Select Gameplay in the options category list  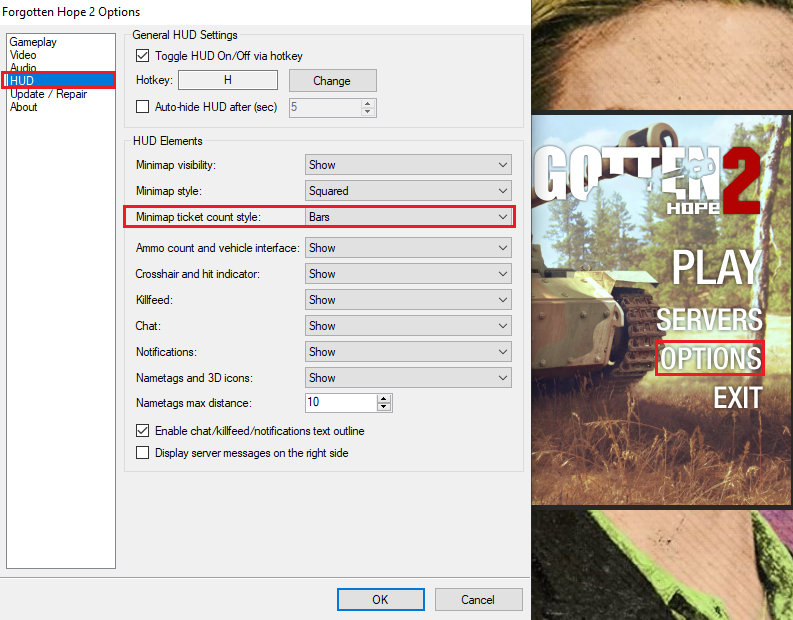pyautogui.click(x=33, y=42)
